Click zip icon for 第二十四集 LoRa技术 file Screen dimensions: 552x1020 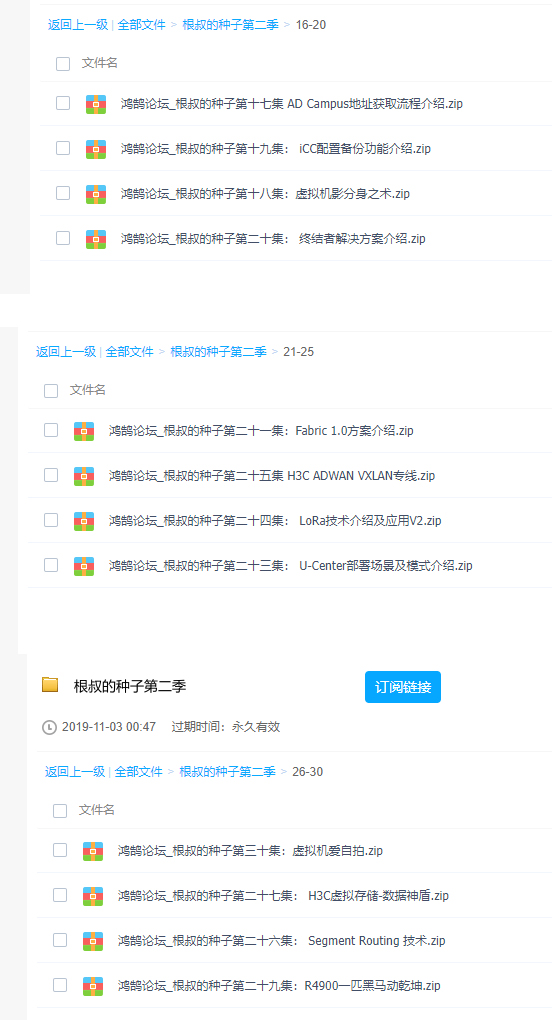tap(84, 520)
